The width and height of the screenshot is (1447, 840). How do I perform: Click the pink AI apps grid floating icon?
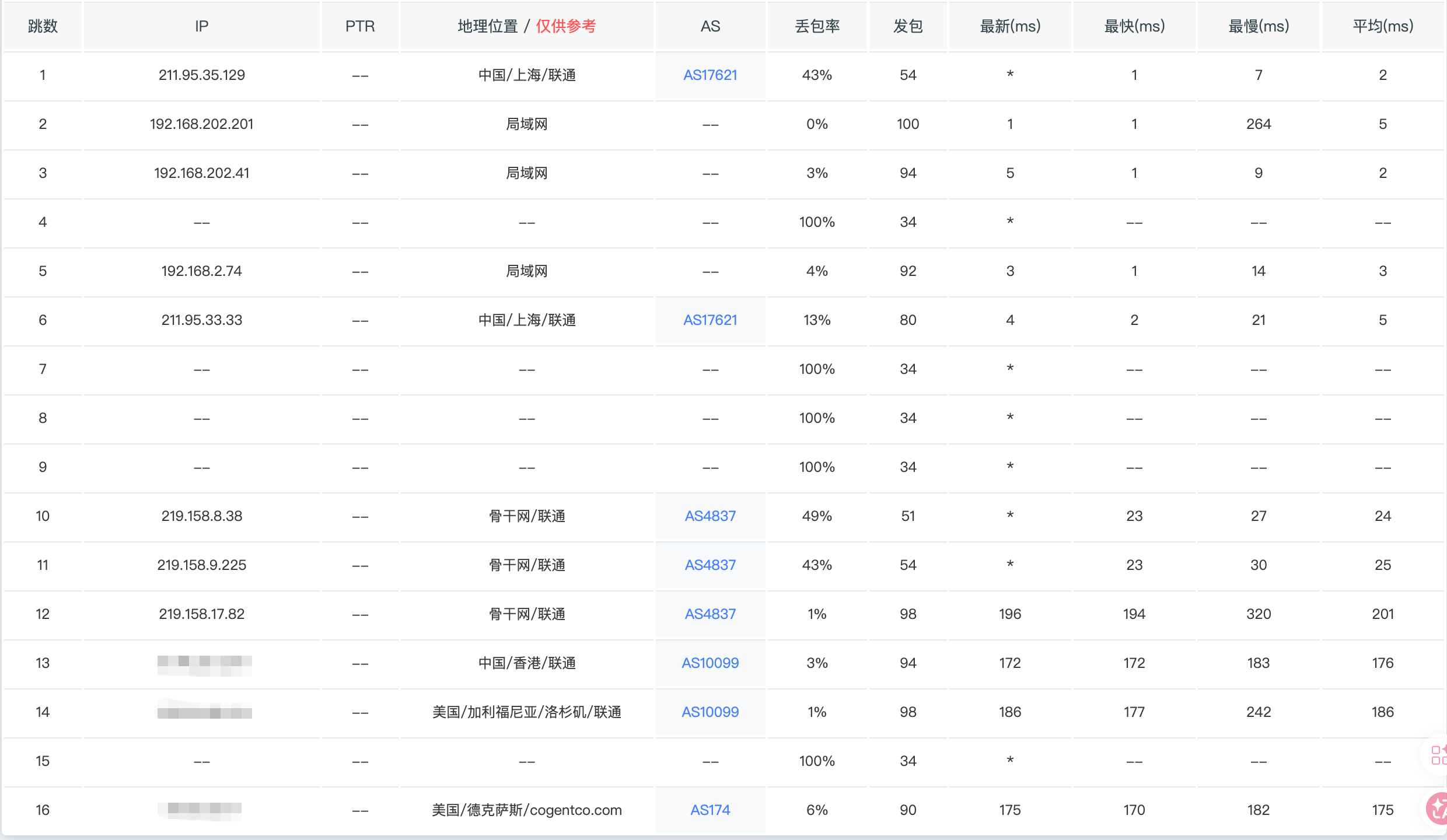pos(1438,755)
